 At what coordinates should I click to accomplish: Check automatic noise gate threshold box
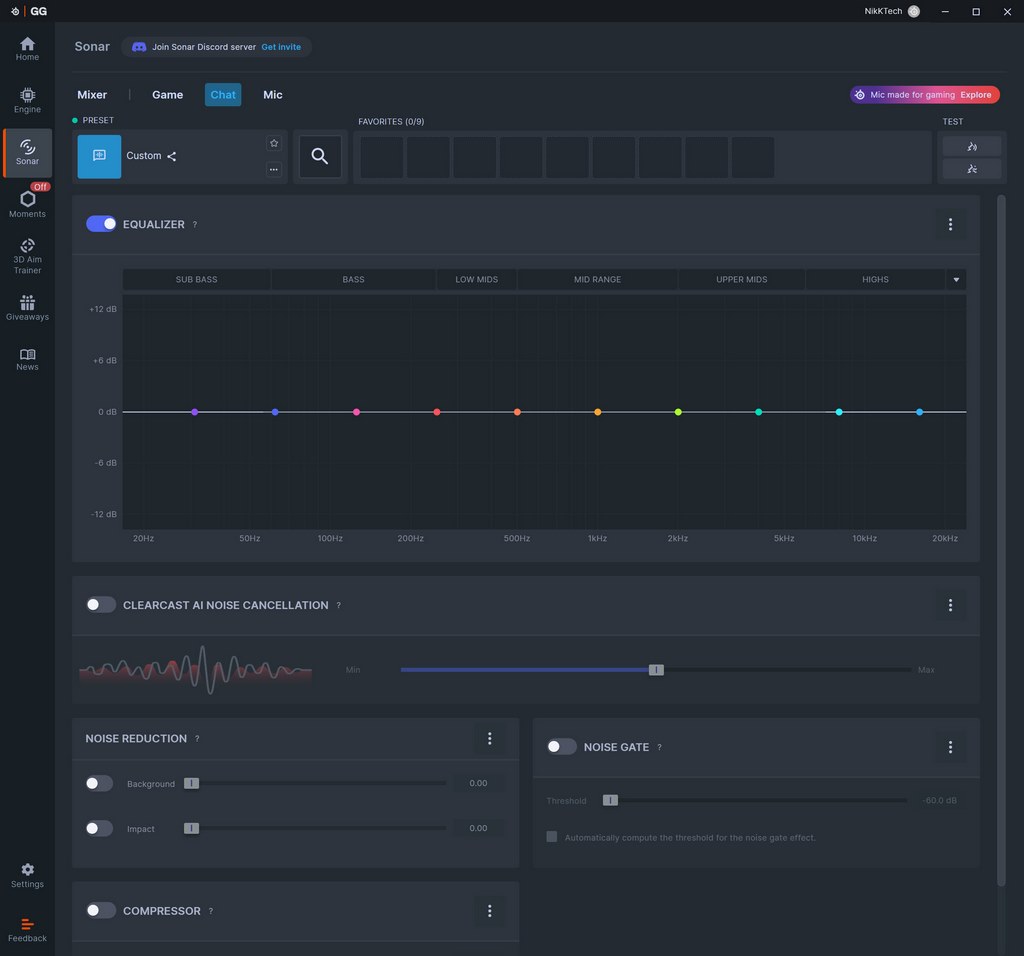[x=552, y=837]
